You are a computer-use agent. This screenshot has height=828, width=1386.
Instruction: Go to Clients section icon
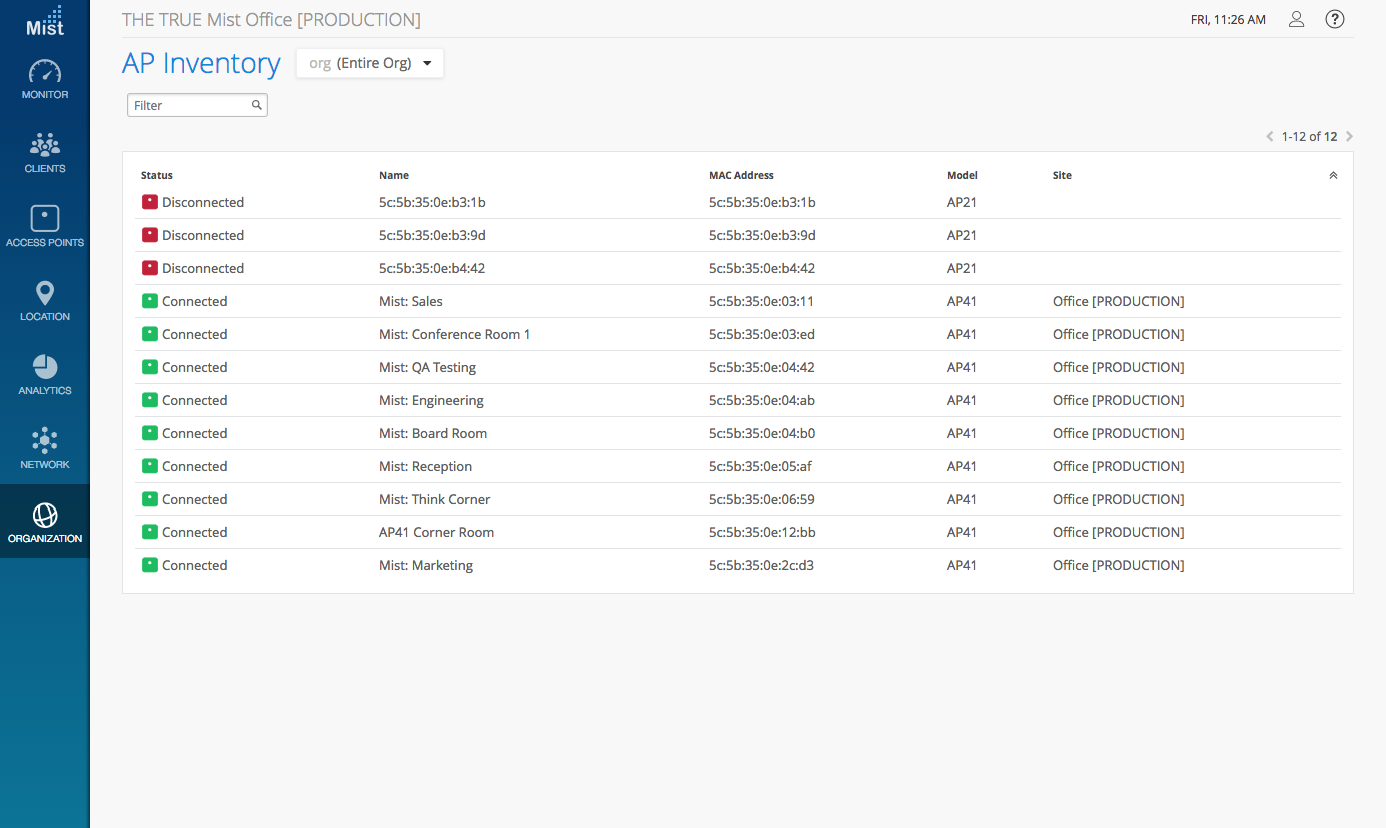45,146
